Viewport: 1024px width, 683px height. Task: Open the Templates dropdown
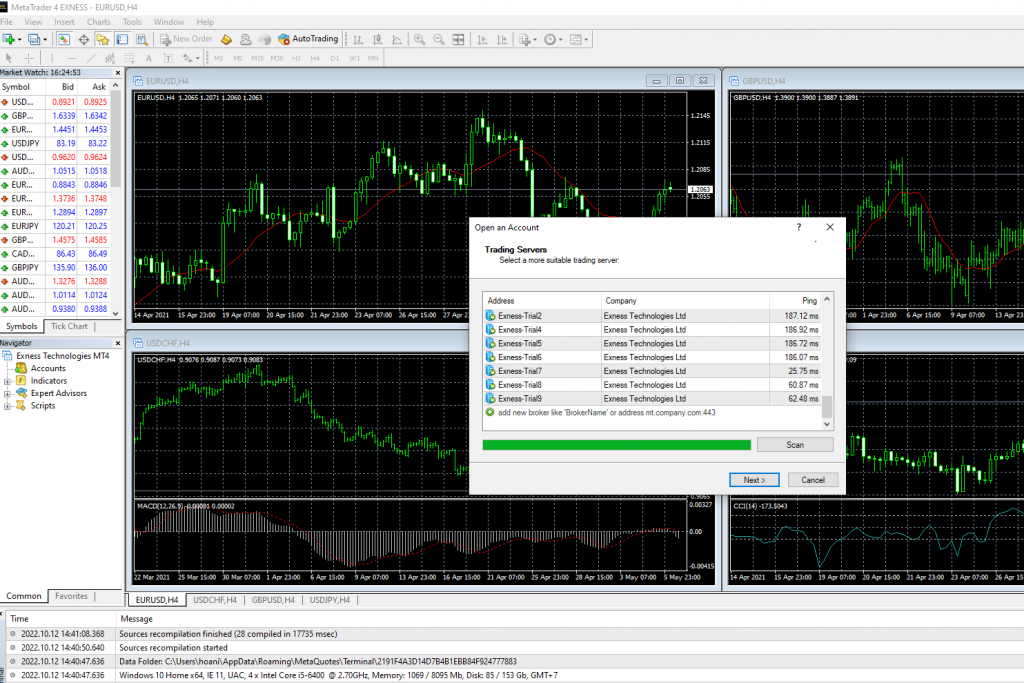(x=579, y=39)
